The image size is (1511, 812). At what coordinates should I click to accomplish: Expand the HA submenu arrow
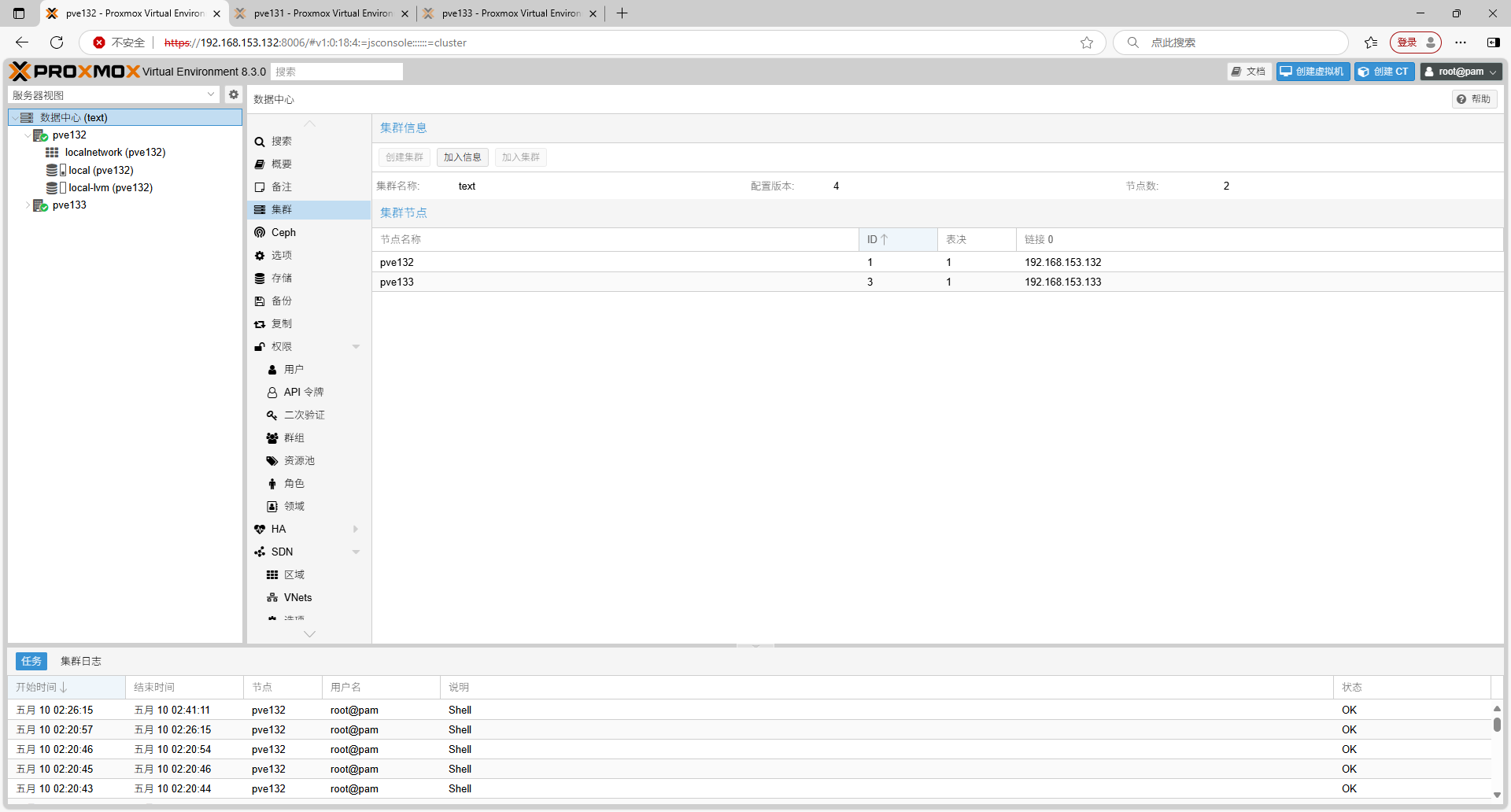coord(356,530)
